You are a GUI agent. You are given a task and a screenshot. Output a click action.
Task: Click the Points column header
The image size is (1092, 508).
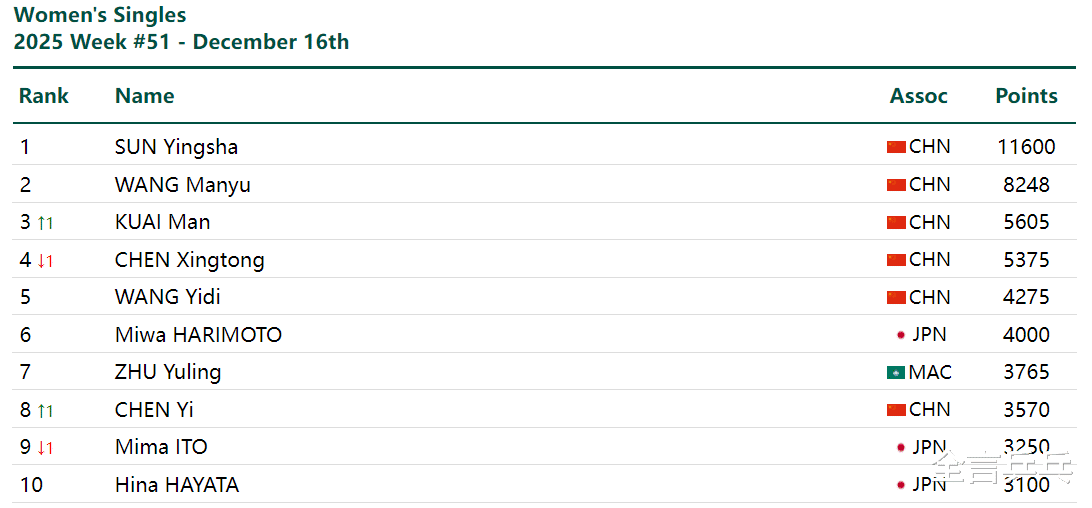(x=1026, y=96)
